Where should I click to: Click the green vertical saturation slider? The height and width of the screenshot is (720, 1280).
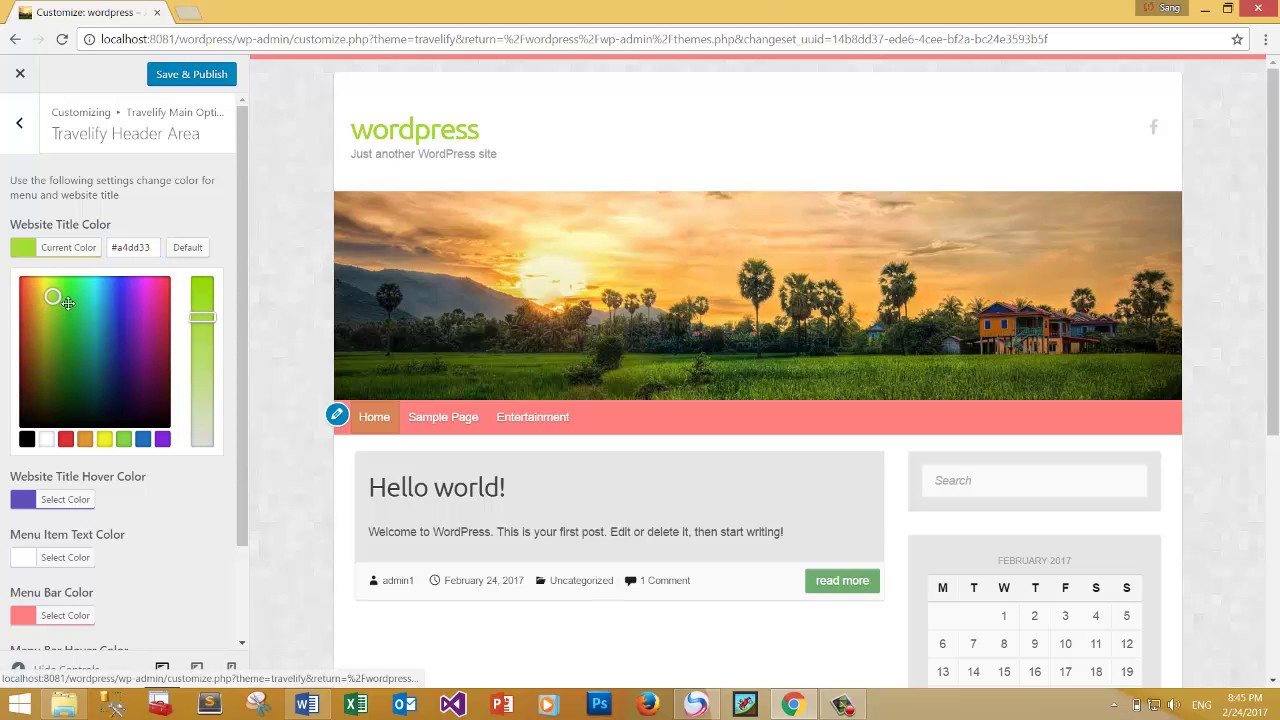point(202,362)
